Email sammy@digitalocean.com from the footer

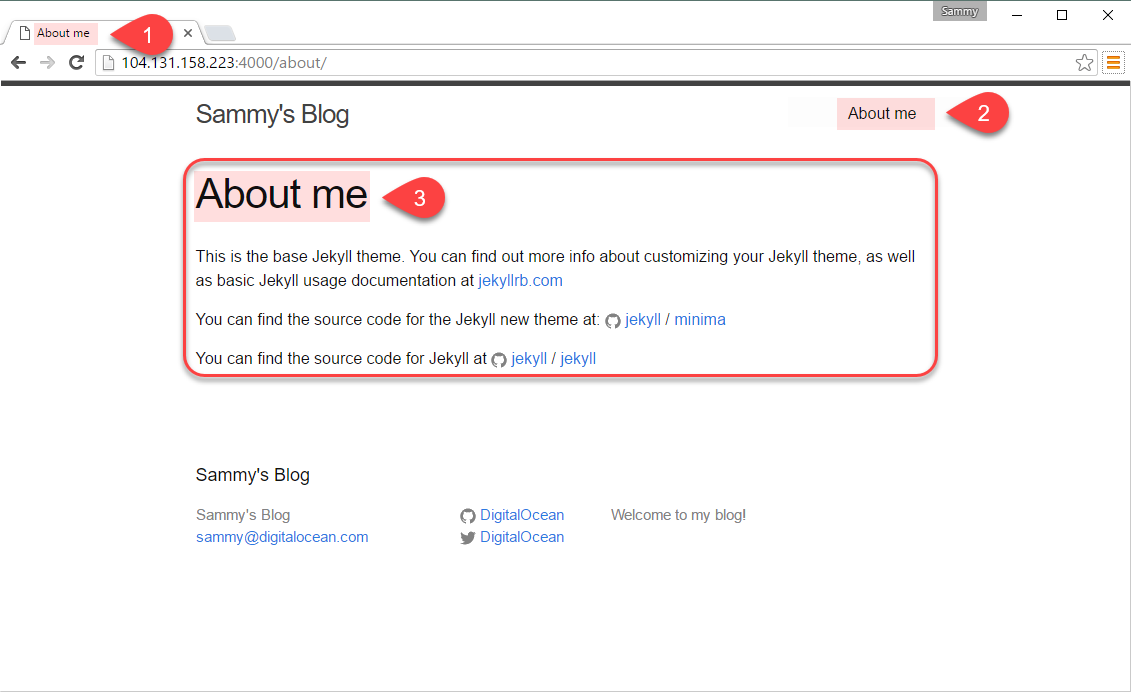point(282,537)
